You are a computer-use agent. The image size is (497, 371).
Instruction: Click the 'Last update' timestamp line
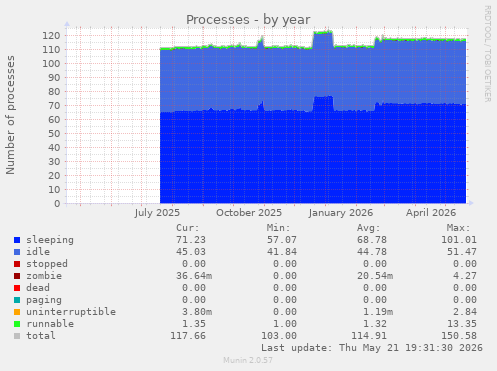pyautogui.click(x=372, y=348)
